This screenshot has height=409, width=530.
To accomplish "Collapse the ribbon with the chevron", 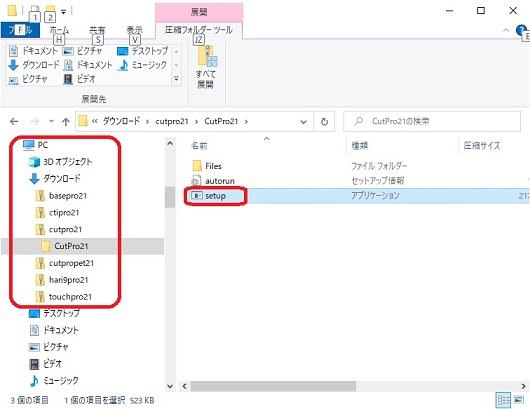I will (x=506, y=30).
